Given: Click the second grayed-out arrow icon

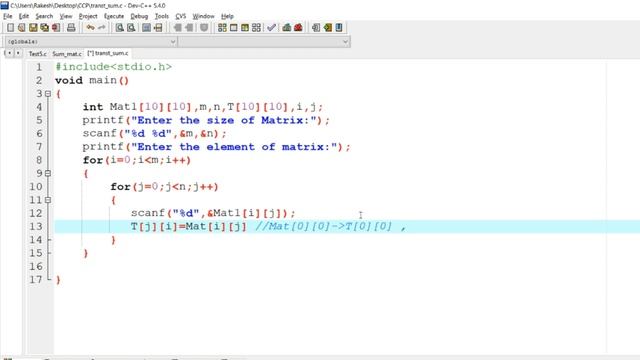Looking at the screenshot, I should [189, 28].
